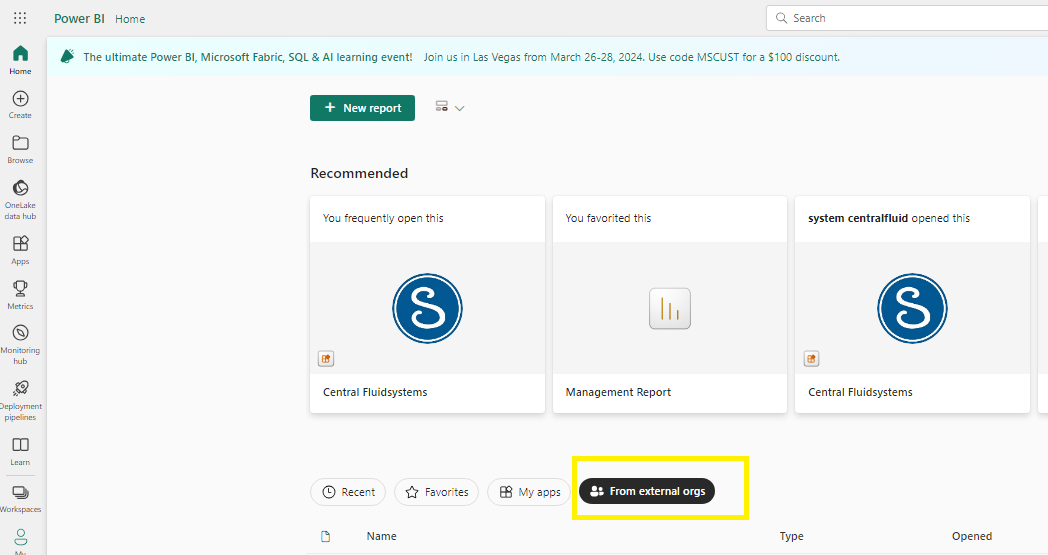The image size is (1048, 555).
Task: Go to Home in the sidebar
Action: pos(20,60)
